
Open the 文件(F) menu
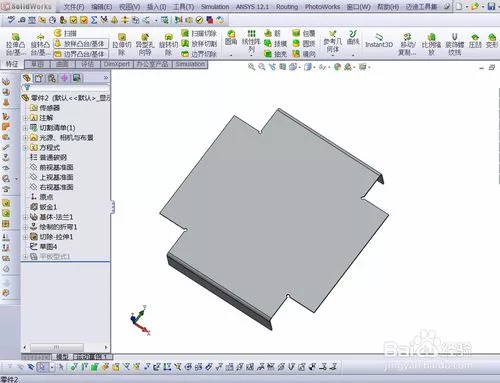click(74, 7)
